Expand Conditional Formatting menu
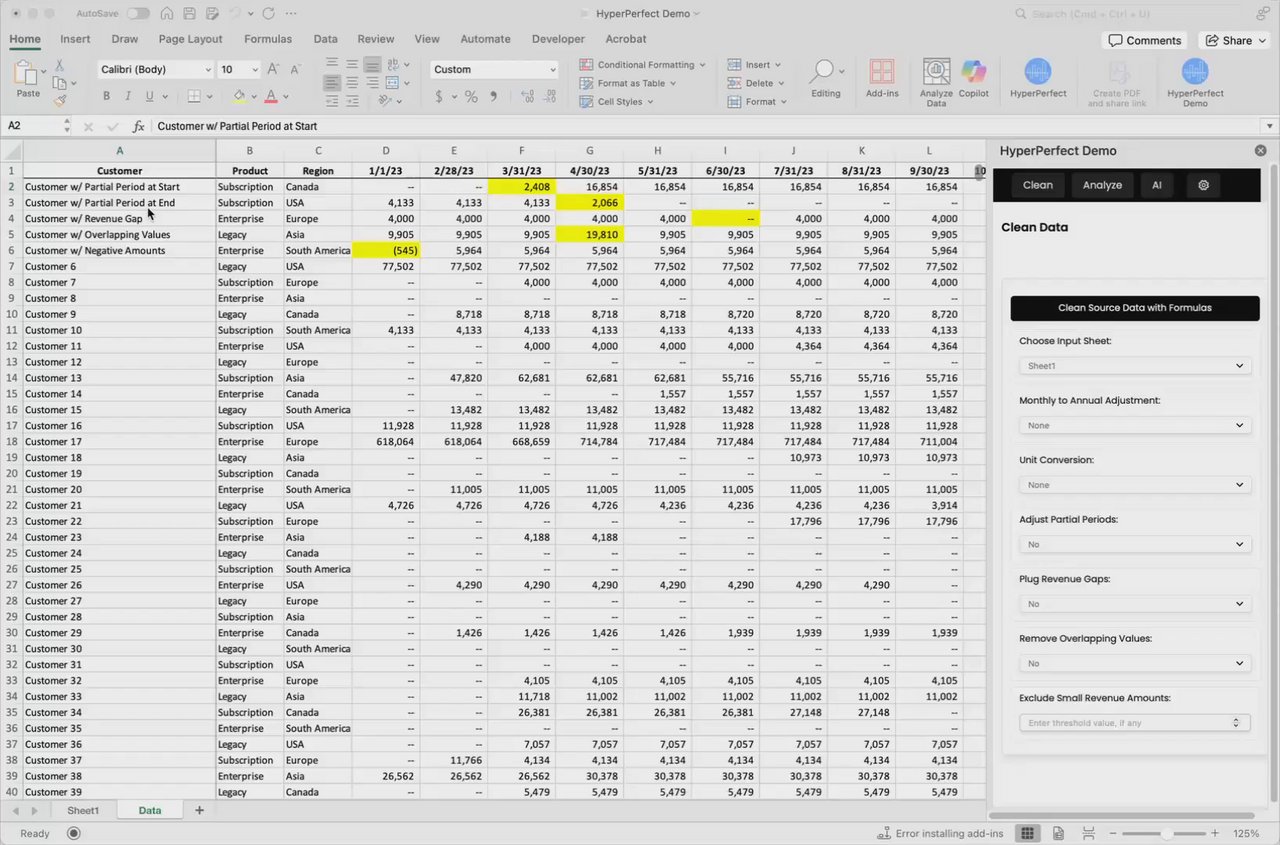This screenshot has height=845, width=1280. [x=642, y=65]
